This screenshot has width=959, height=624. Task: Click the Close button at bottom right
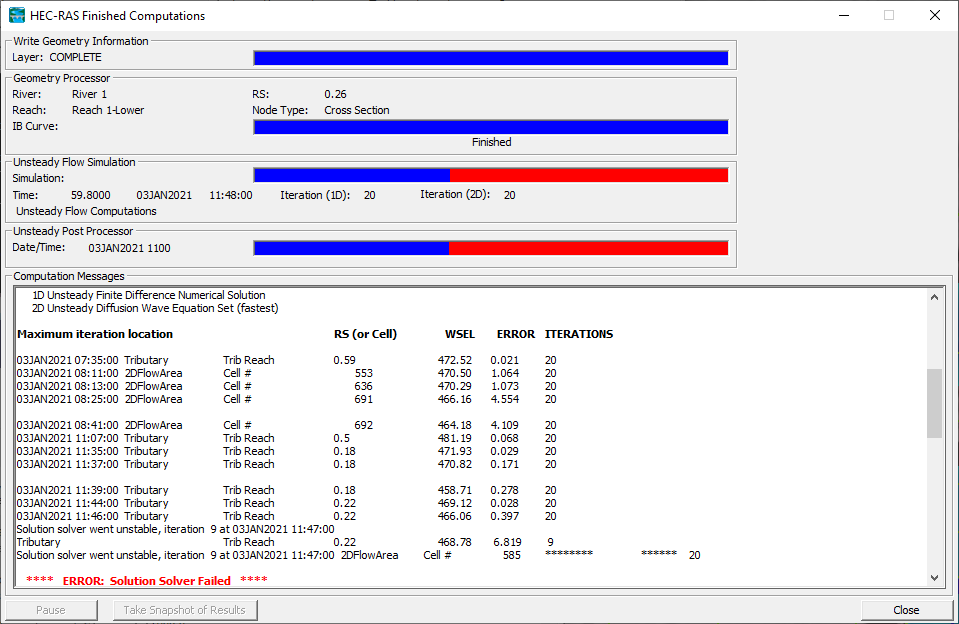click(906, 610)
